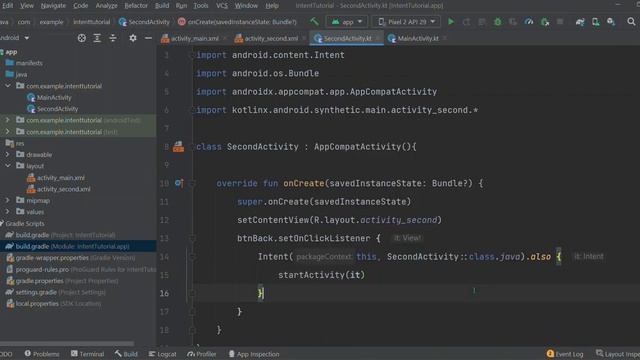Viewport: 640px width, 360px height.
Task: Click the Expand All icon in Project panel
Action: (97, 38)
